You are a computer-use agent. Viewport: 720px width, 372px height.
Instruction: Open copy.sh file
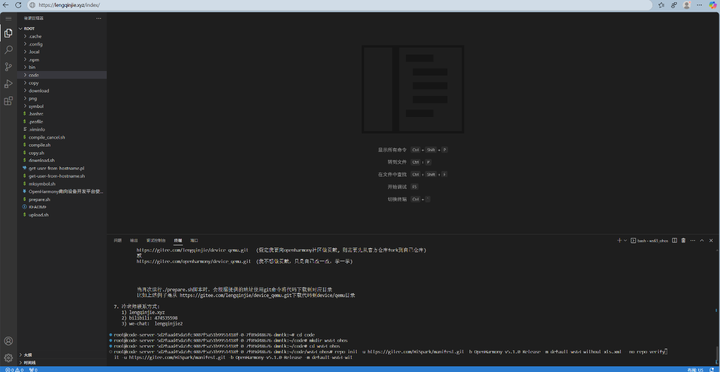[62, 153]
